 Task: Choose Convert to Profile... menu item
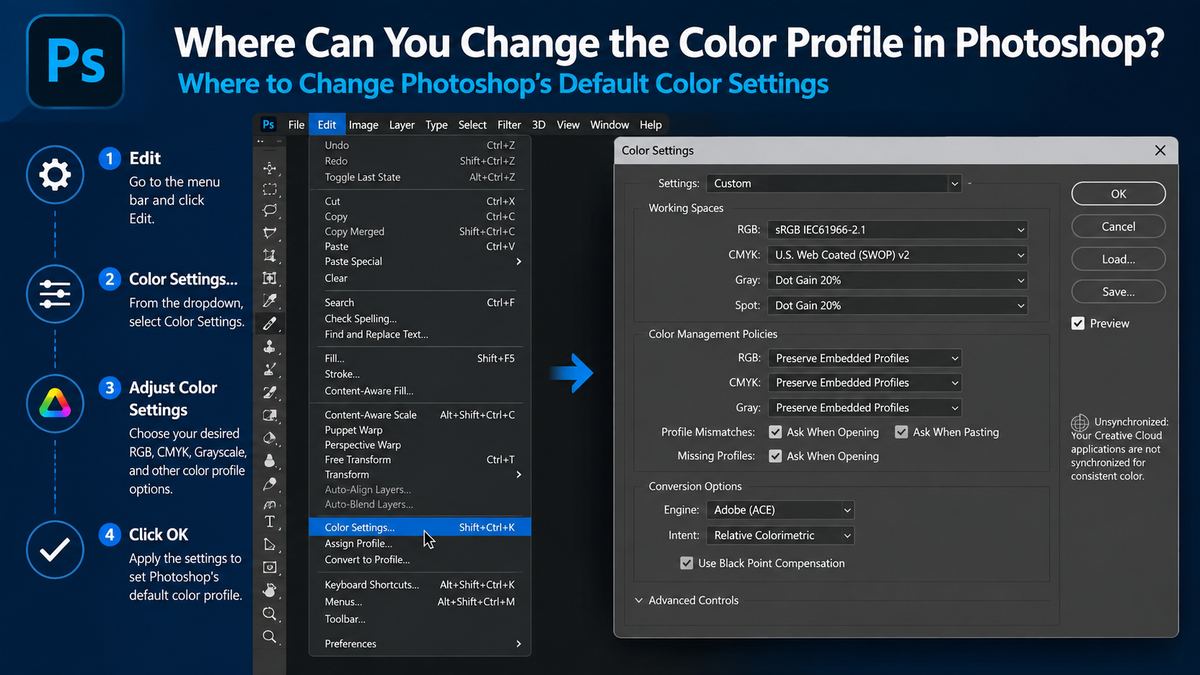tap(421, 560)
